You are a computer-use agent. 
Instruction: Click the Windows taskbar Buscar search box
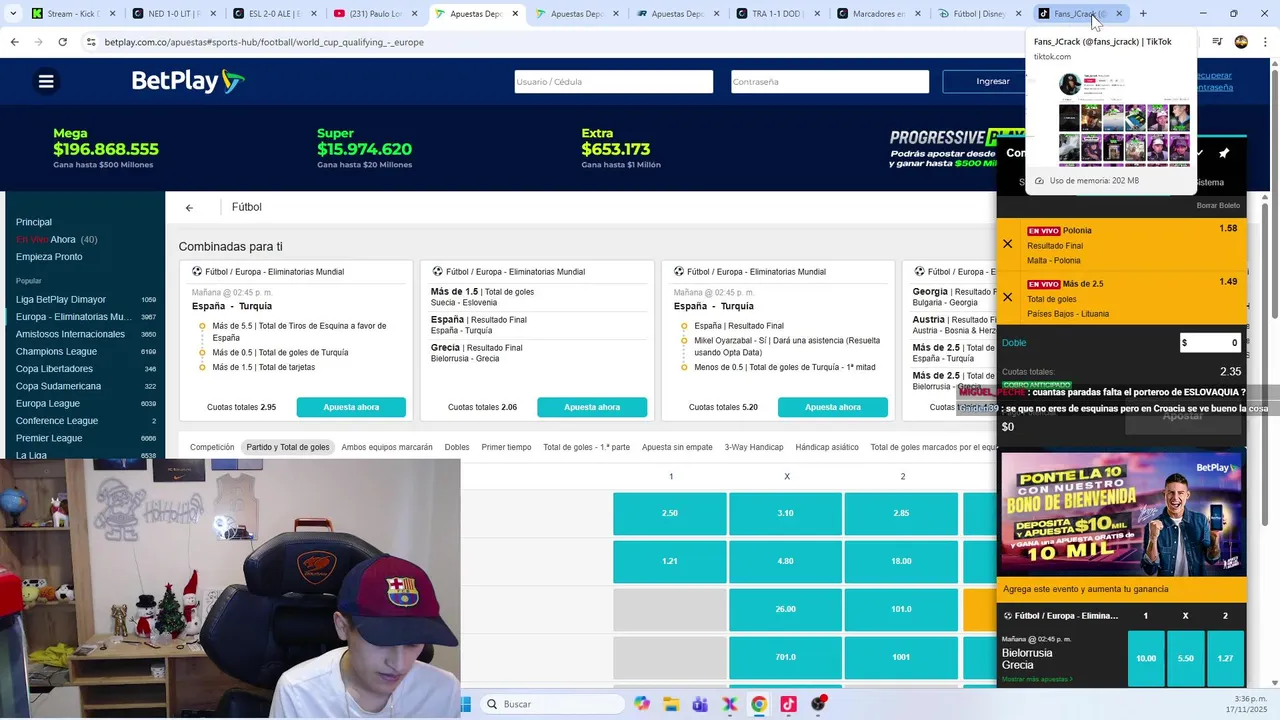click(551, 704)
